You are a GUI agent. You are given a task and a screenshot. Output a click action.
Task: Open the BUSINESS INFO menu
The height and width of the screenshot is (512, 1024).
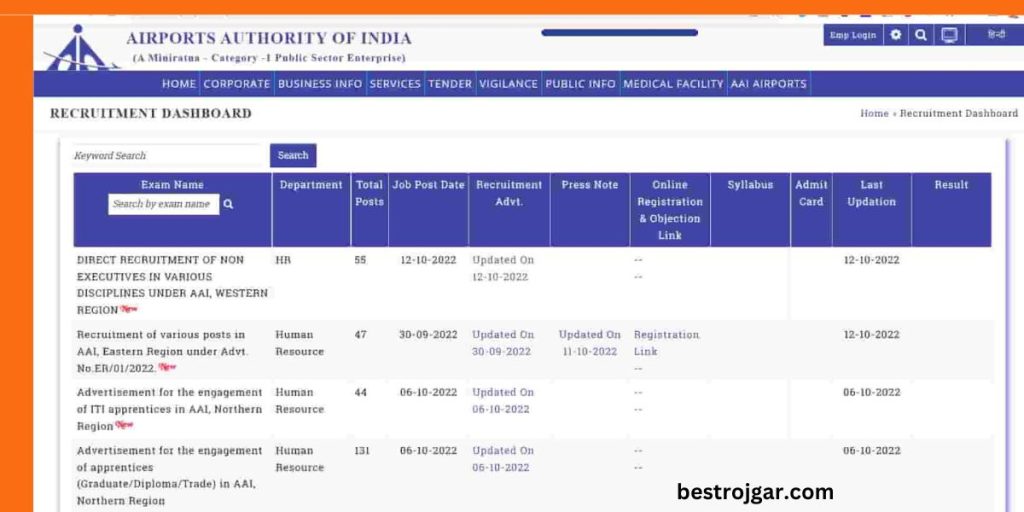320,84
